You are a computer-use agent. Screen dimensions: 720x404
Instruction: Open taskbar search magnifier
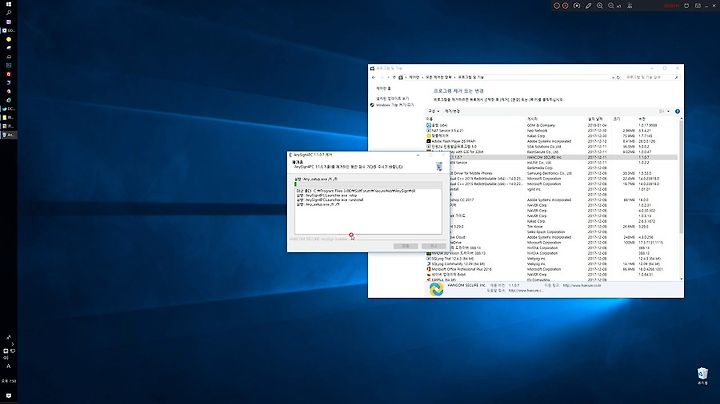8,13
